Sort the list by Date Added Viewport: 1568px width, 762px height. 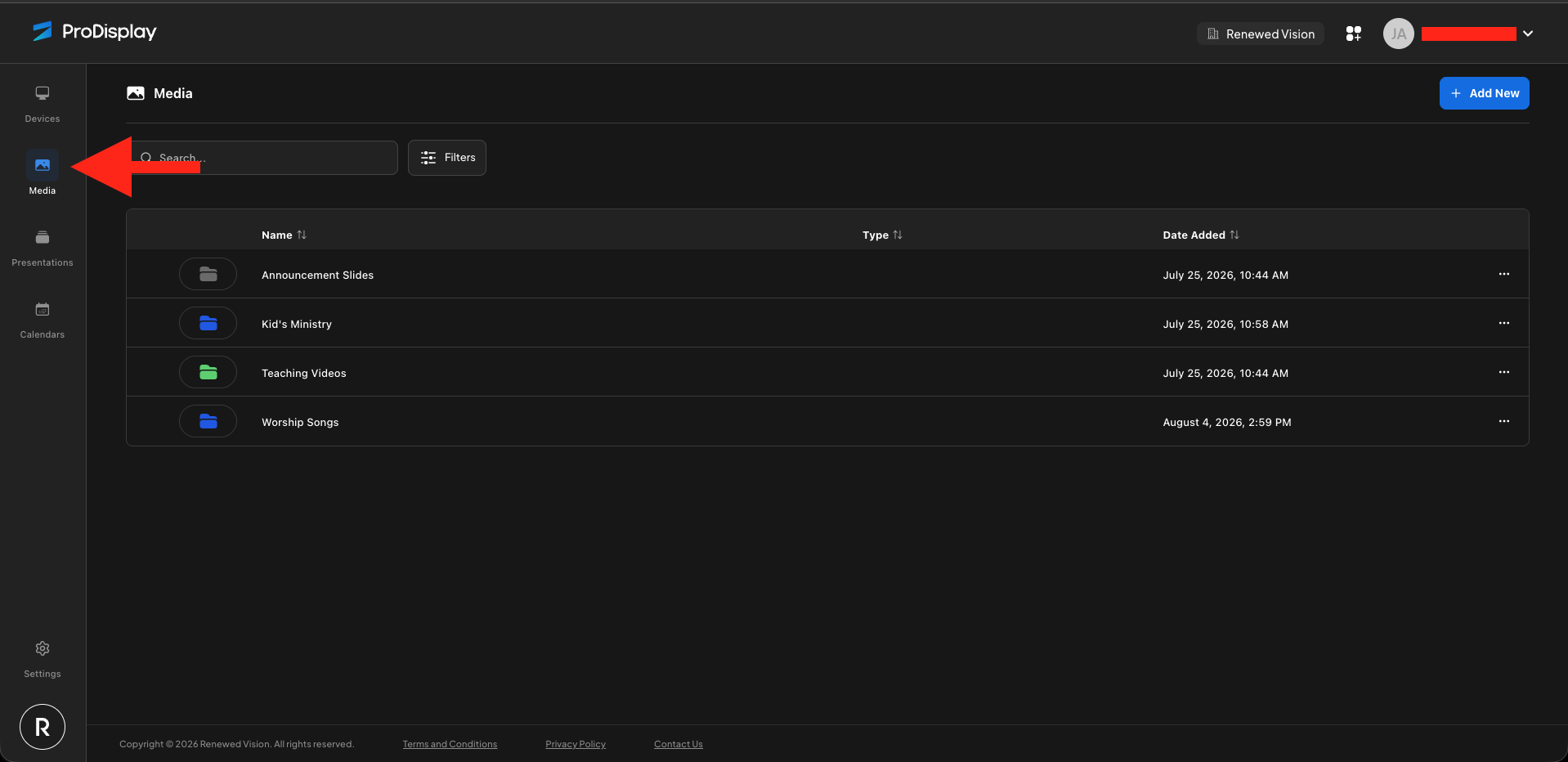coord(1202,235)
